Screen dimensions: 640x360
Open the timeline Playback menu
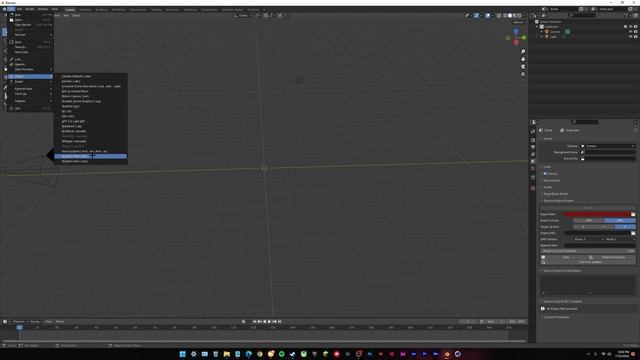click(x=19, y=322)
